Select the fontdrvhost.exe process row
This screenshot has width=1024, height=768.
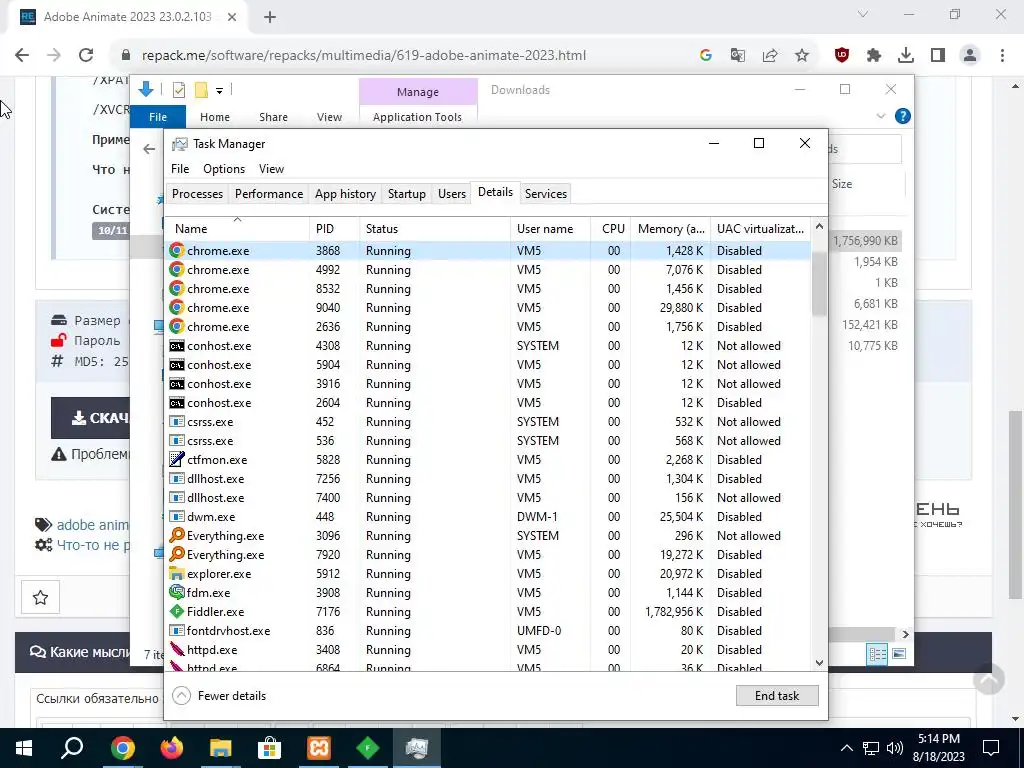(x=488, y=631)
